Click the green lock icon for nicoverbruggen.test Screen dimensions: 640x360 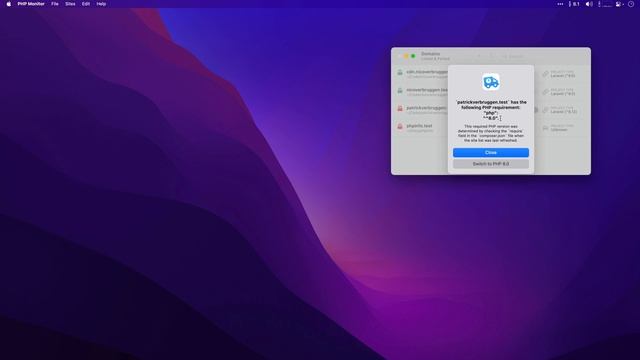400,91
